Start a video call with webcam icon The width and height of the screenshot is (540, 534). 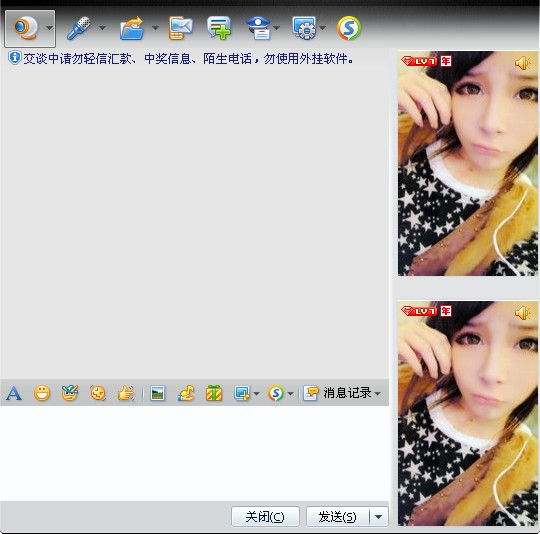click(25, 28)
